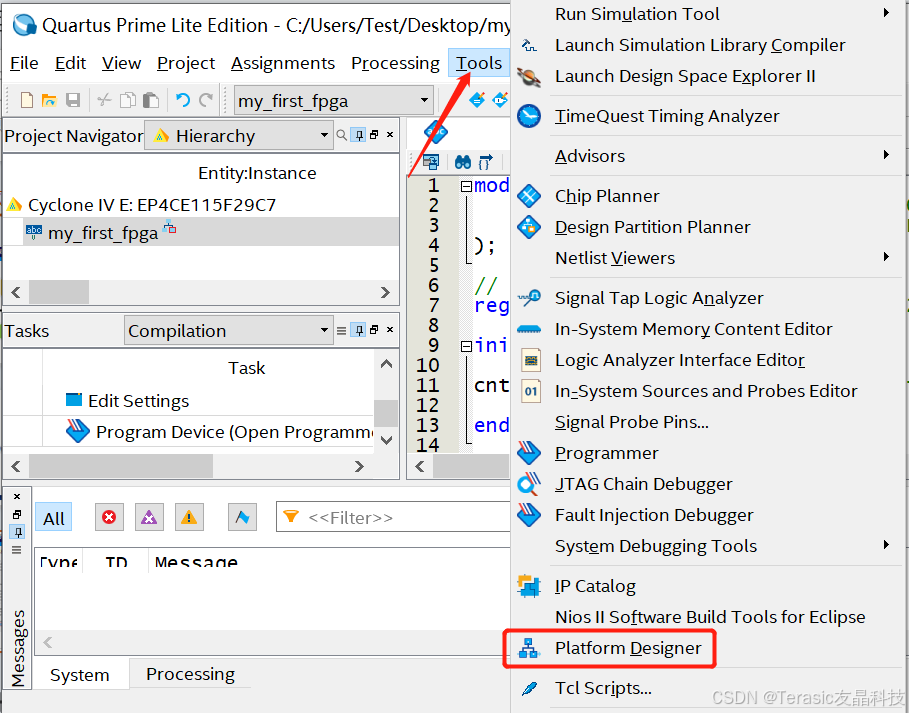The width and height of the screenshot is (909, 713).
Task: Click the Logic Analyzer Interface Editor icon
Action: 530,360
